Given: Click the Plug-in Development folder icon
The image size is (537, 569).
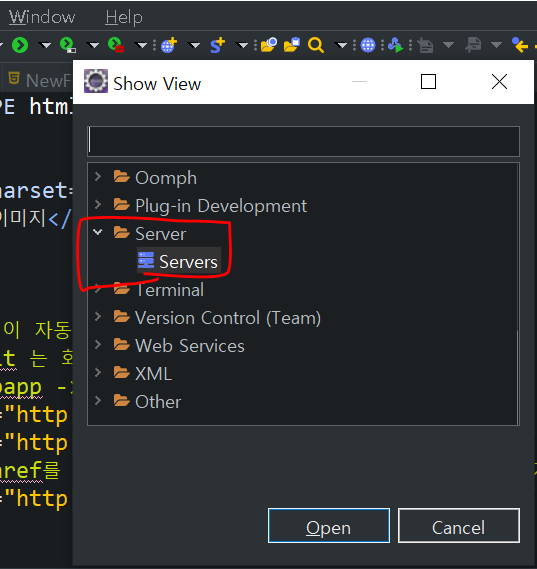Looking at the screenshot, I should [x=122, y=205].
